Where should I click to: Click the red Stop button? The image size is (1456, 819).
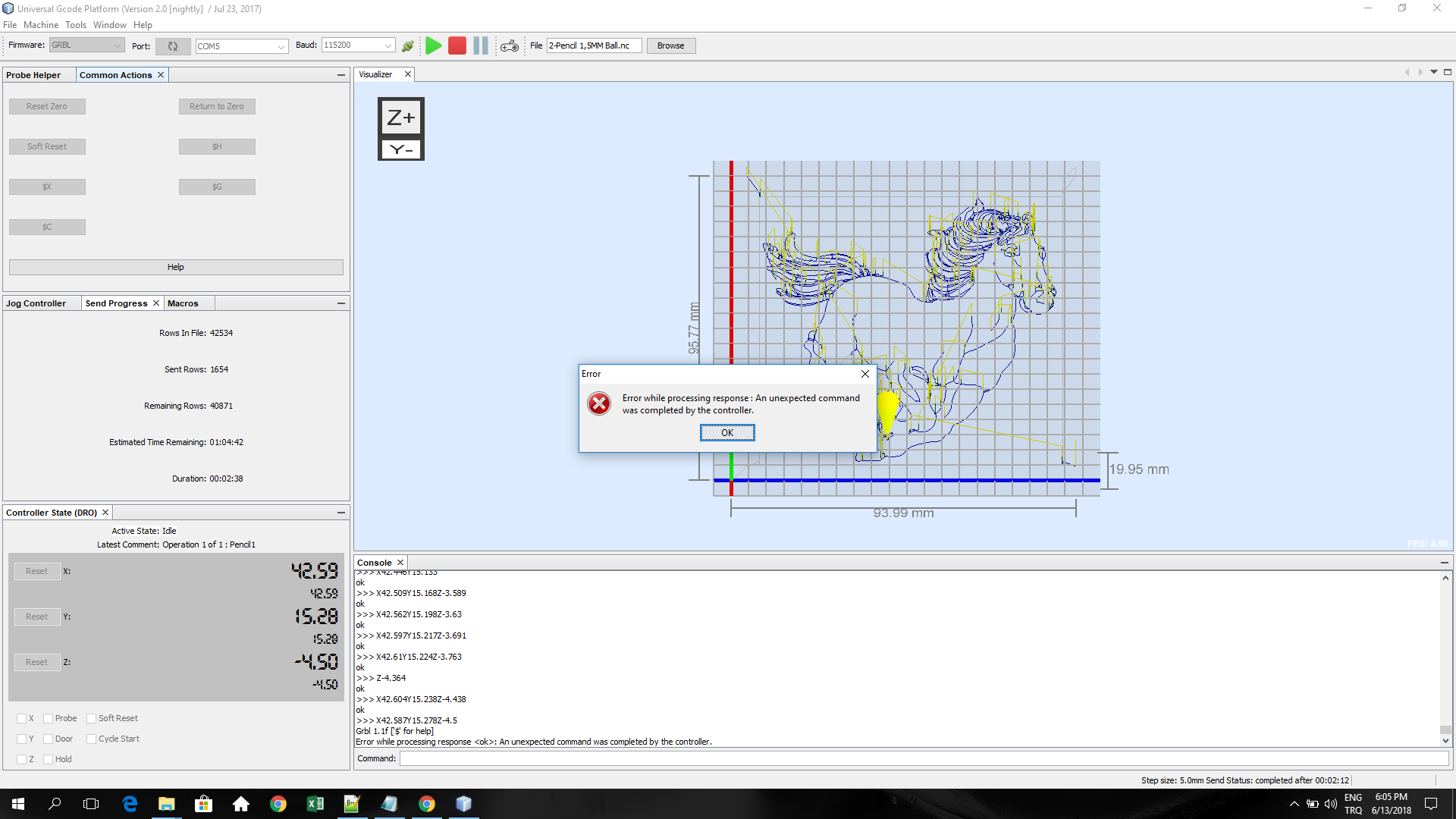pos(457,45)
